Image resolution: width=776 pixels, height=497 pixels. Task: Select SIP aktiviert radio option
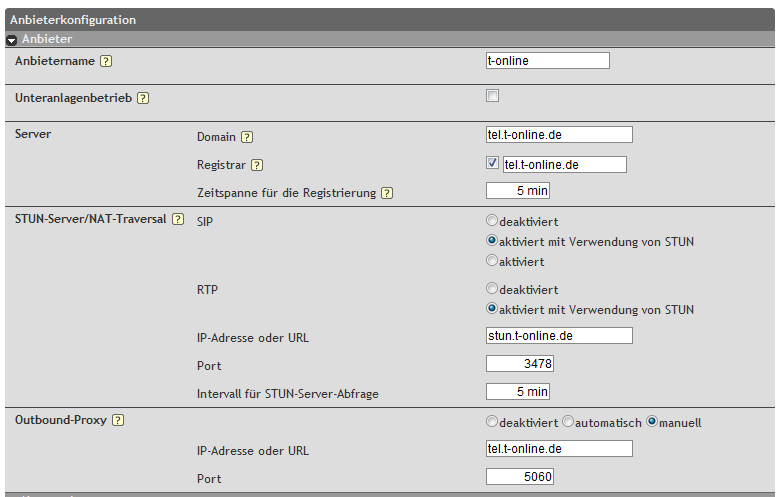(491, 260)
